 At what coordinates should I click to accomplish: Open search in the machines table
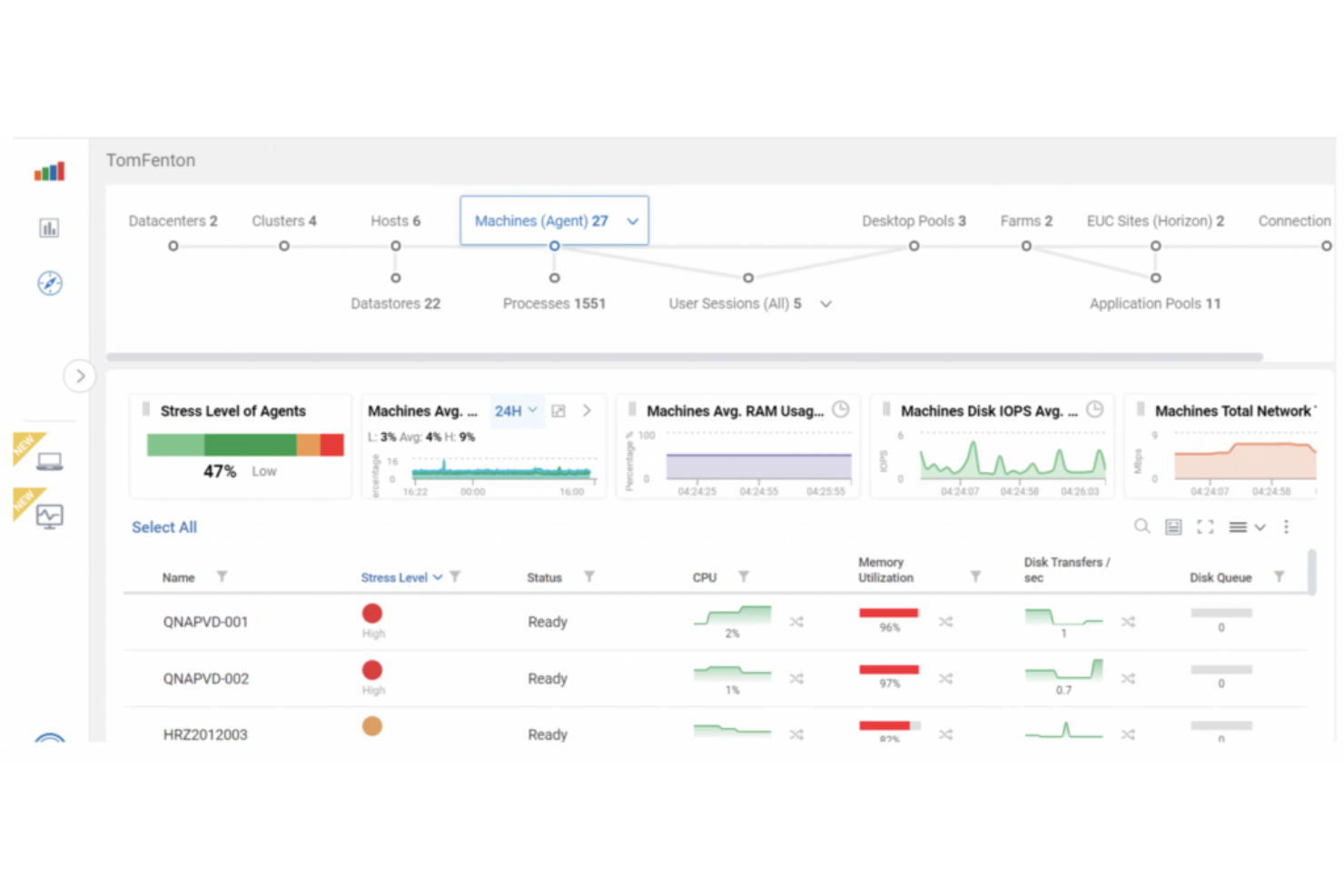(1141, 527)
